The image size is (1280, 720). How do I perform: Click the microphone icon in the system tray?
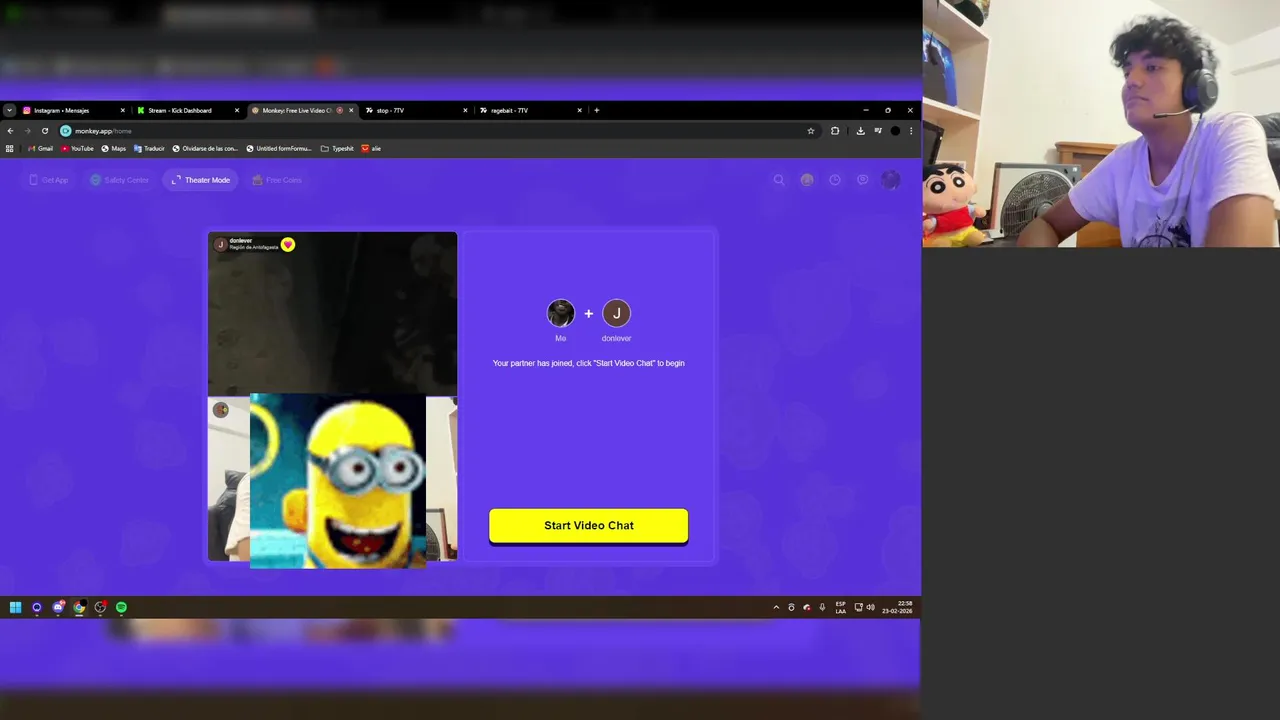click(822, 607)
